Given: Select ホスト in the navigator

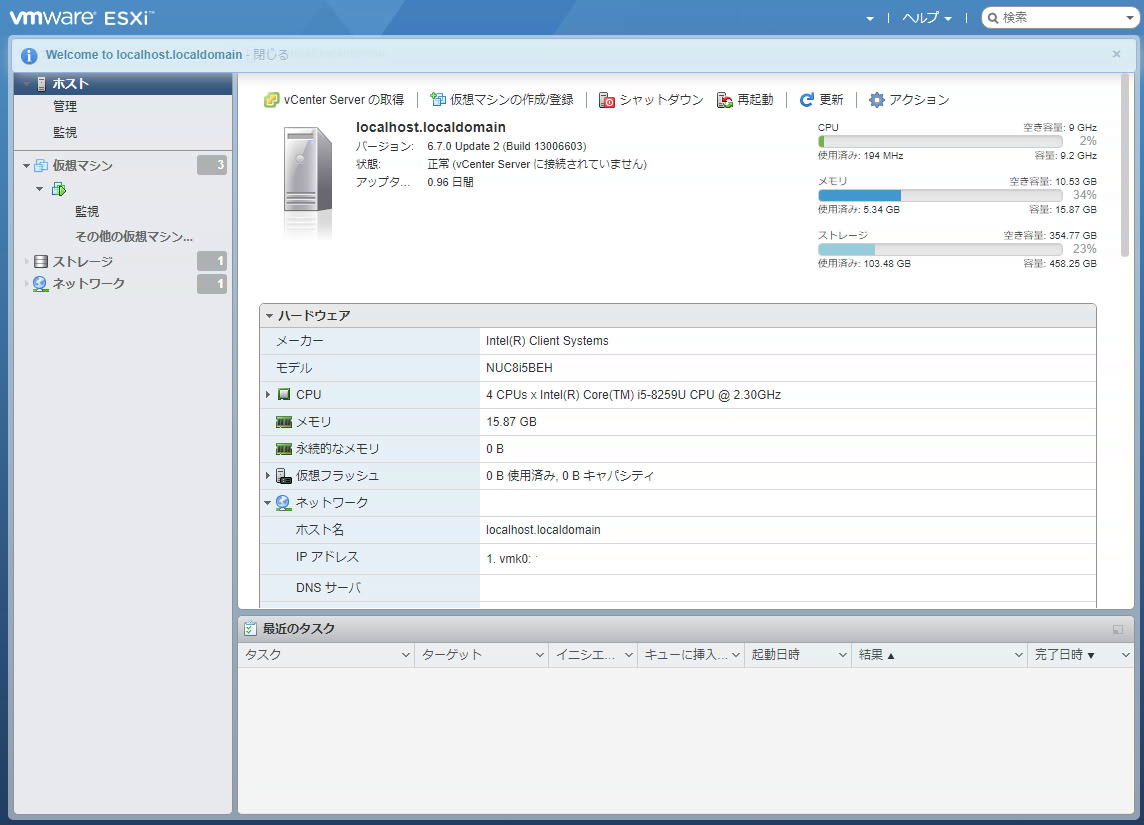Looking at the screenshot, I should [123, 84].
